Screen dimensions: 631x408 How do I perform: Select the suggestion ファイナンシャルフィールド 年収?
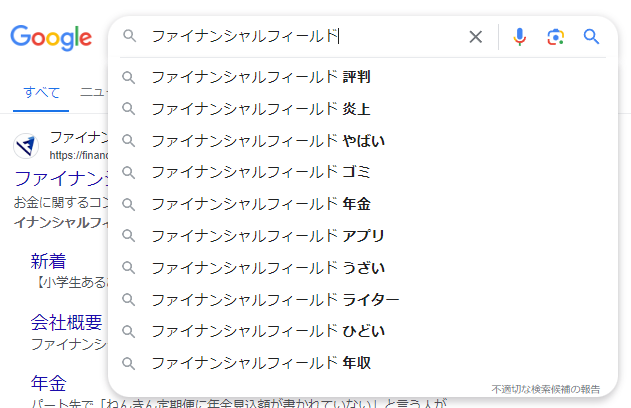pyautogui.click(x=363, y=363)
